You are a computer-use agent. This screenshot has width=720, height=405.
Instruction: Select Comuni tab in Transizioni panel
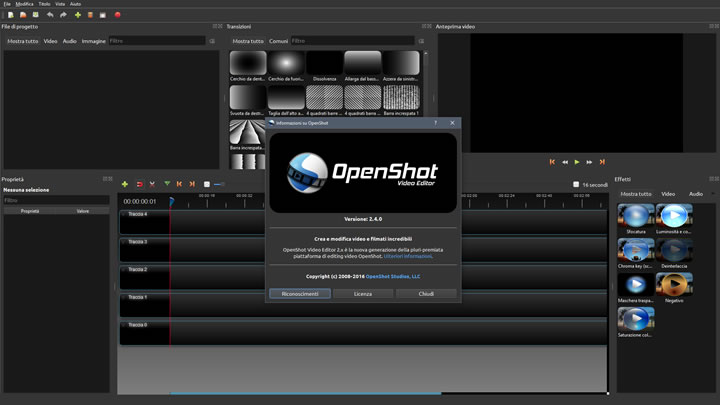(x=277, y=41)
